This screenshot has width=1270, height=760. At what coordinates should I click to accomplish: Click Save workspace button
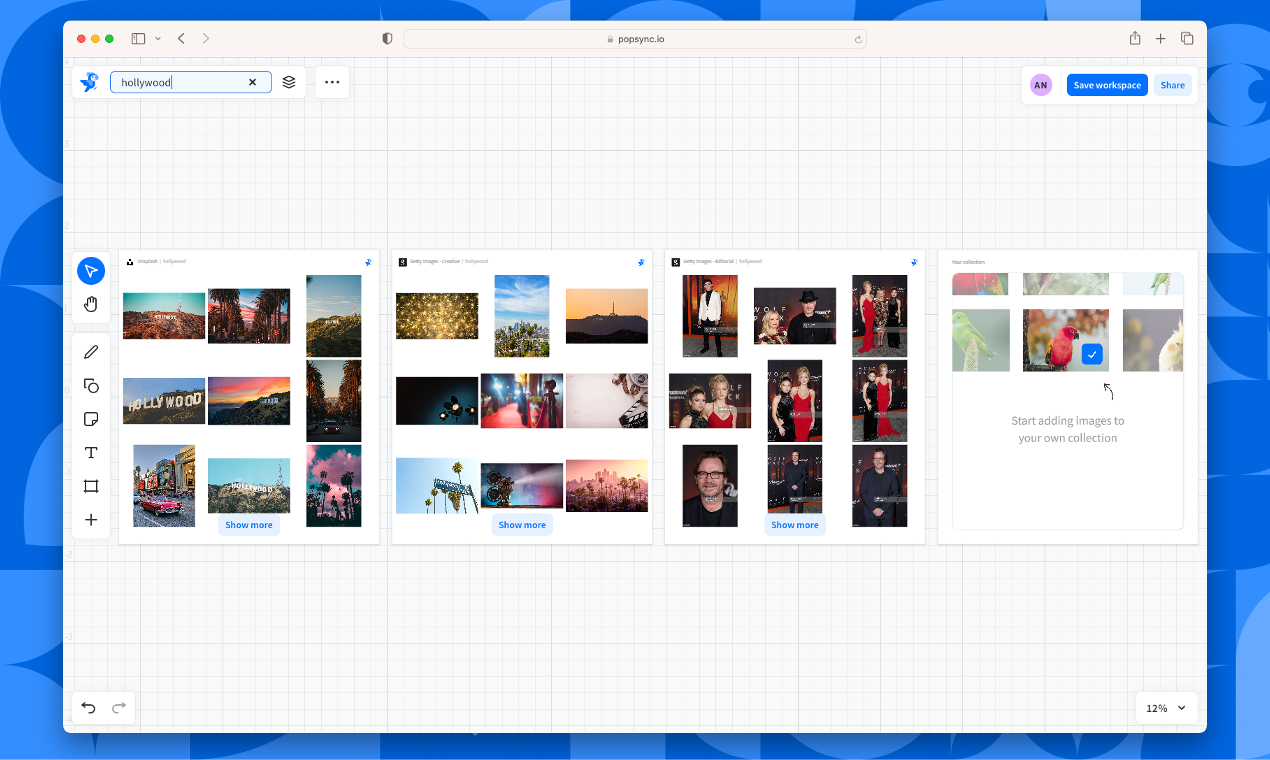click(x=1107, y=85)
